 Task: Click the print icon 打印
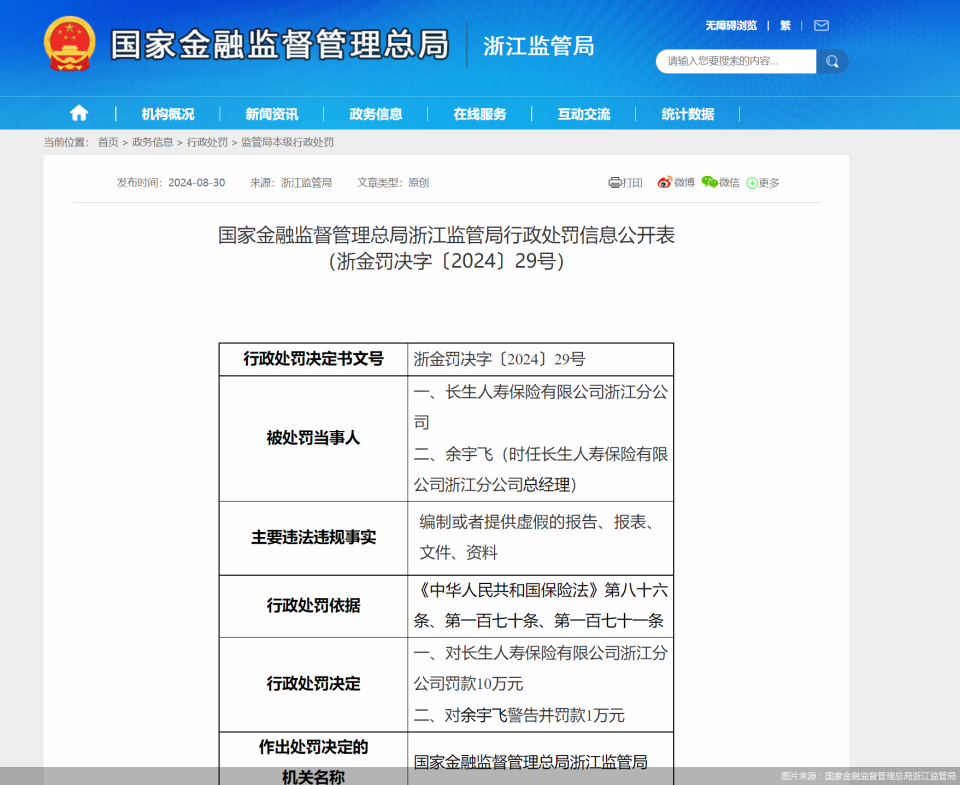(x=625, y=182)
